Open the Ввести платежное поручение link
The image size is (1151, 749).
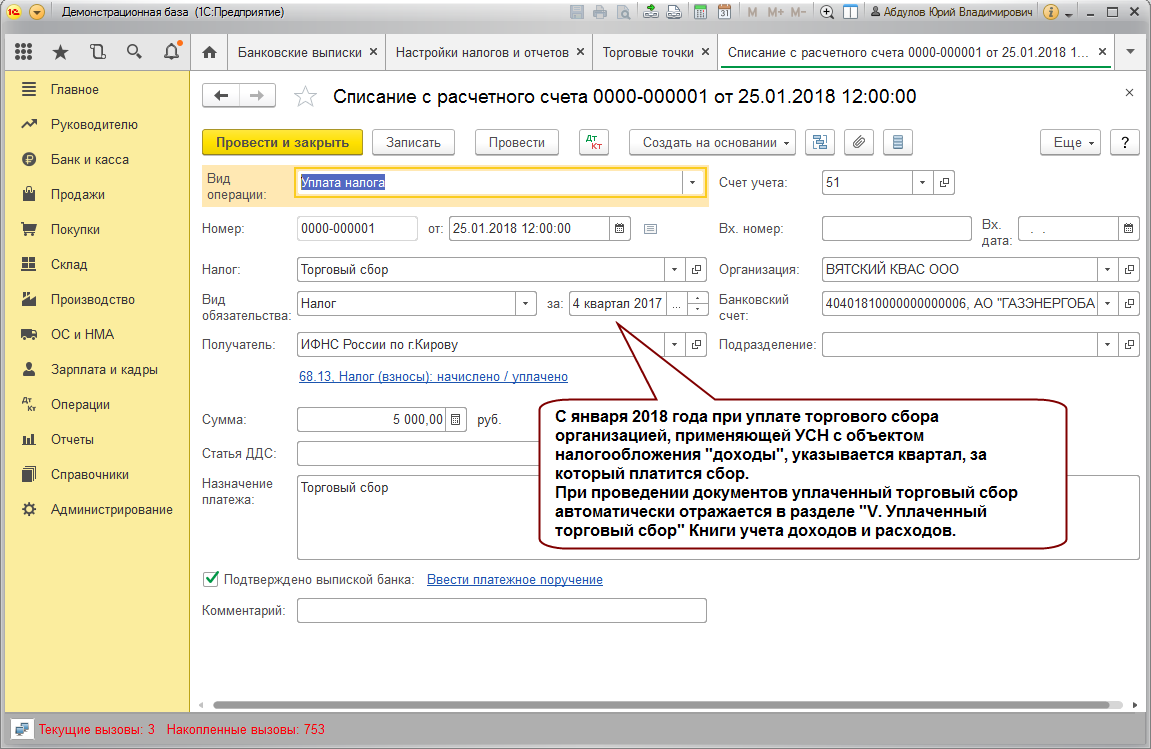coord(515,579)
